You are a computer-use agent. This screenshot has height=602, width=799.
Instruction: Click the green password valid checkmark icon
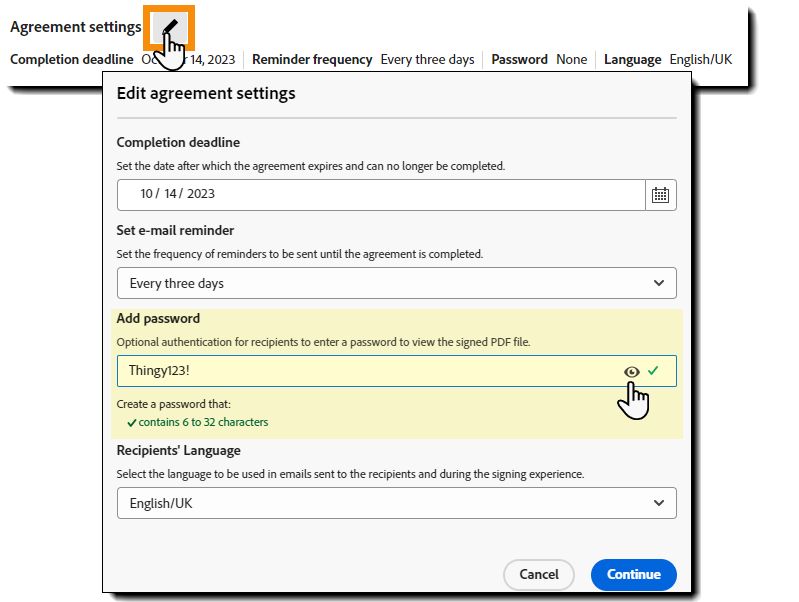tap(653, 371)
